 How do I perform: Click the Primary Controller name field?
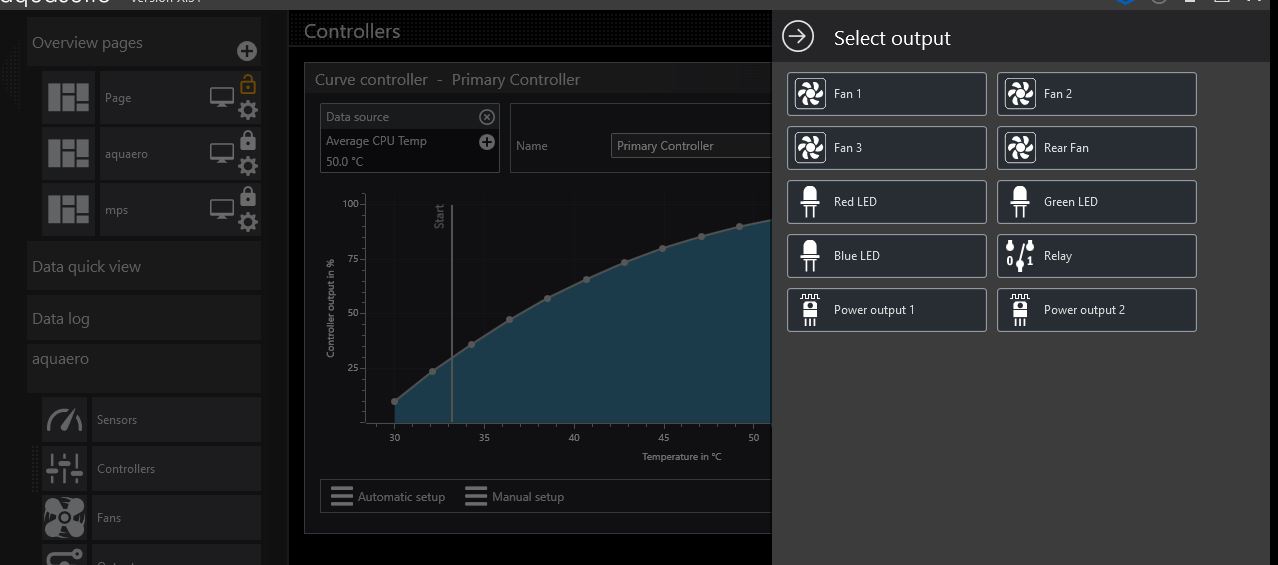(692, 146)
